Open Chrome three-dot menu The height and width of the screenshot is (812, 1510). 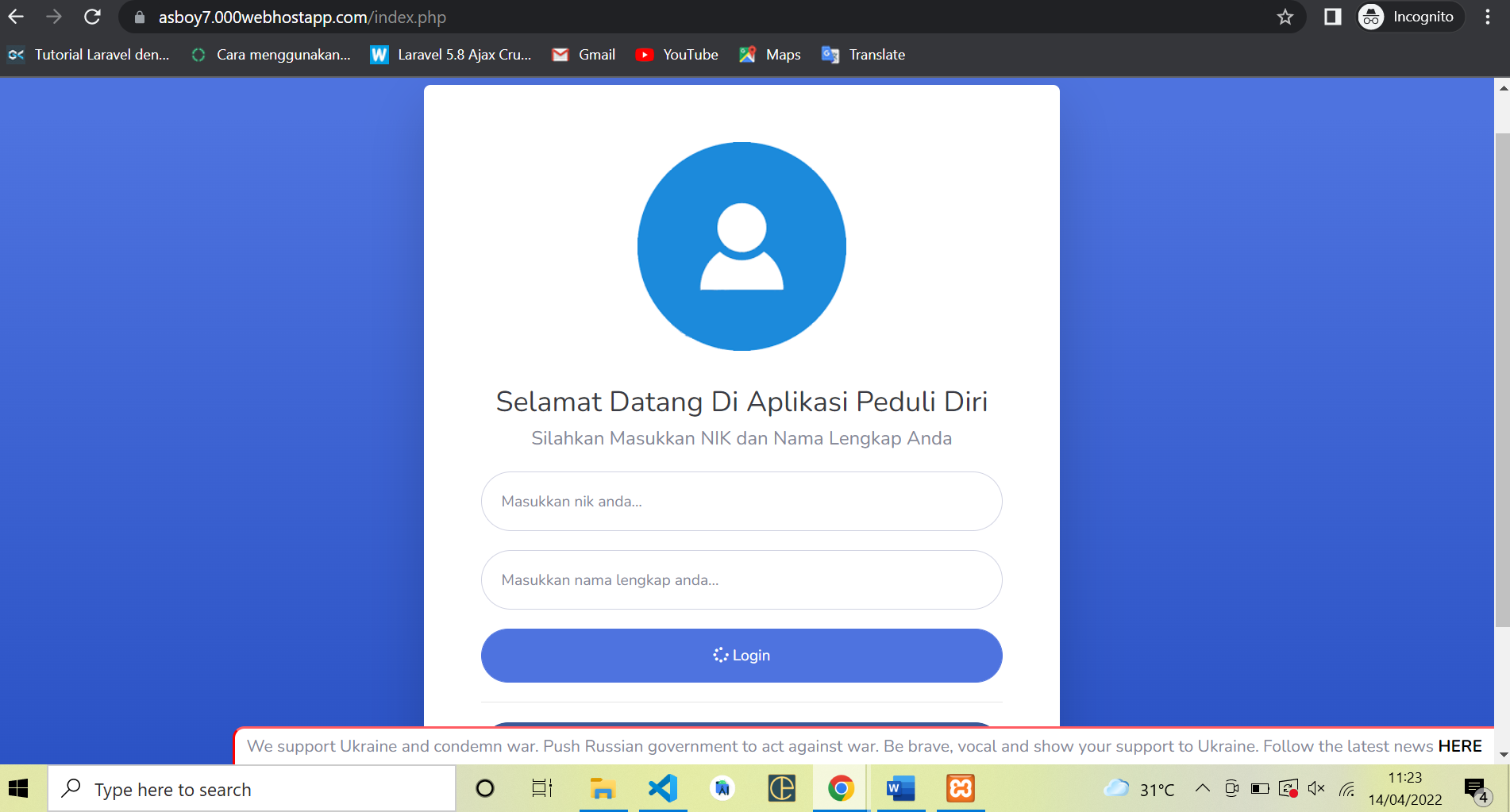[1487, 17]
